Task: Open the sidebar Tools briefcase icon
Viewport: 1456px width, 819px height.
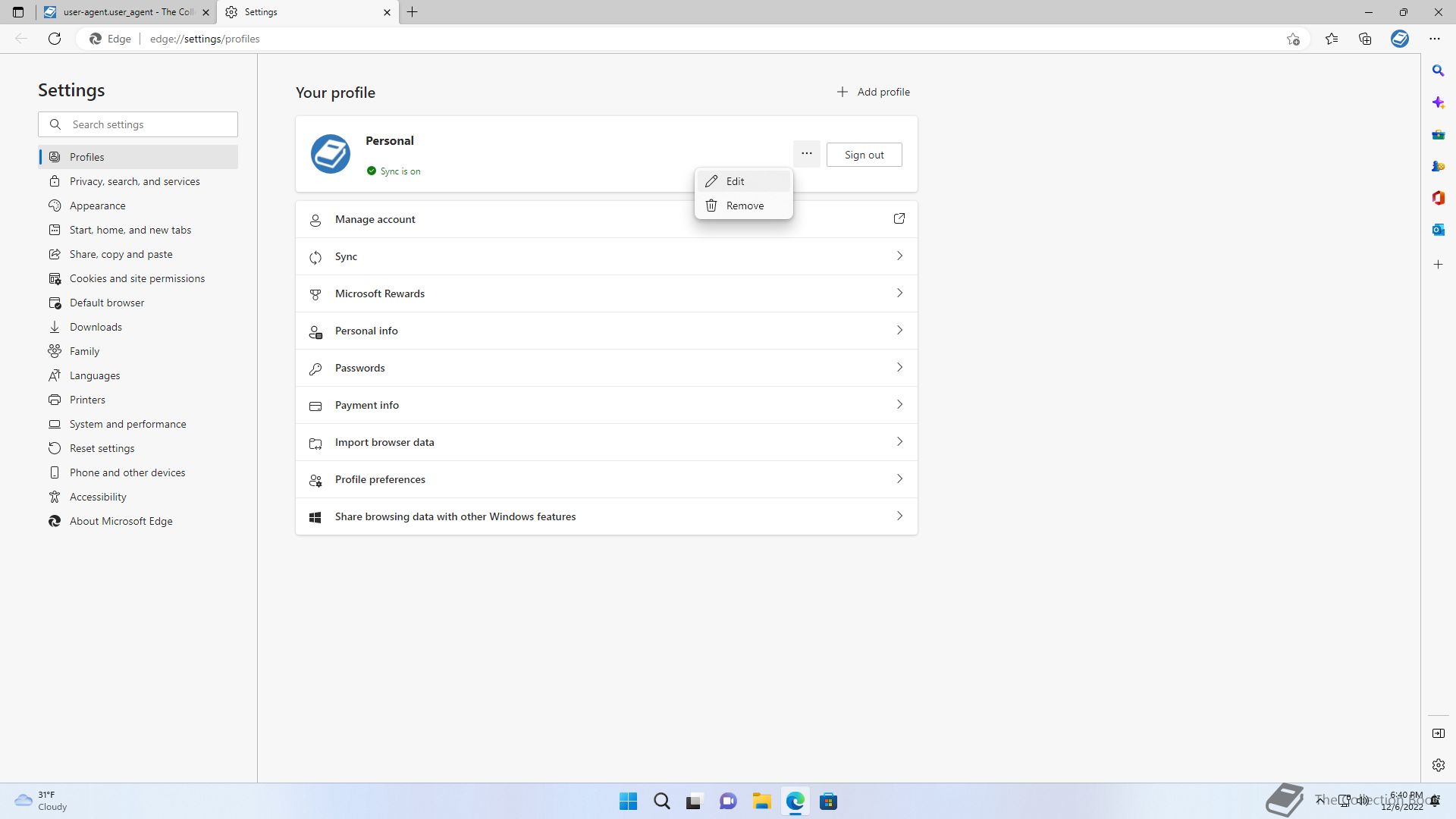Action: pos(1438,134)
